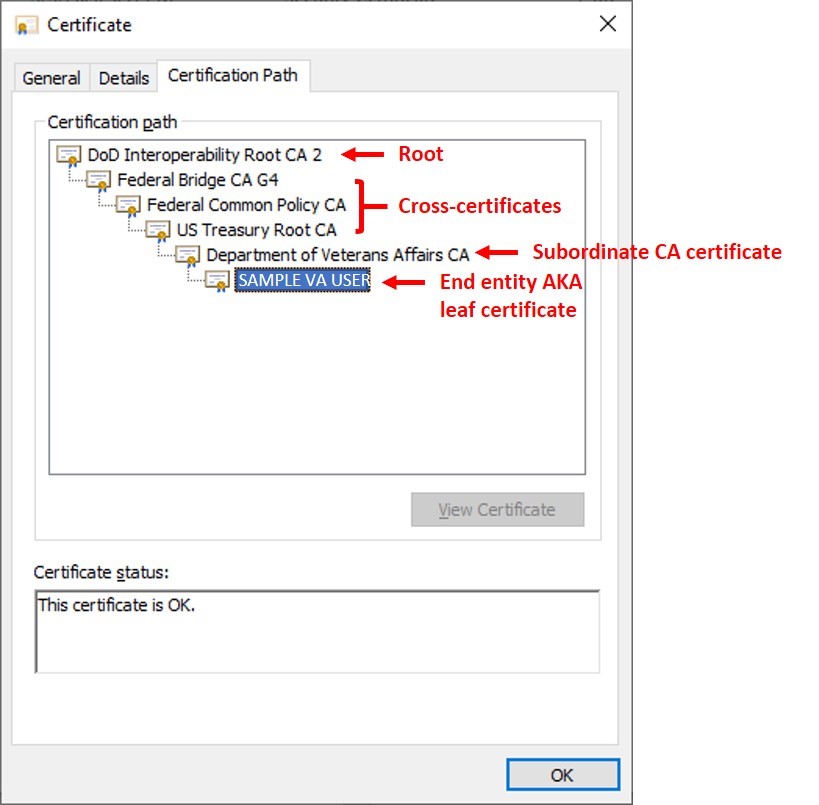Click the Federal Common Policy CA certificate icon
This screenshot has height=805, width=819.
coord(128,206)
